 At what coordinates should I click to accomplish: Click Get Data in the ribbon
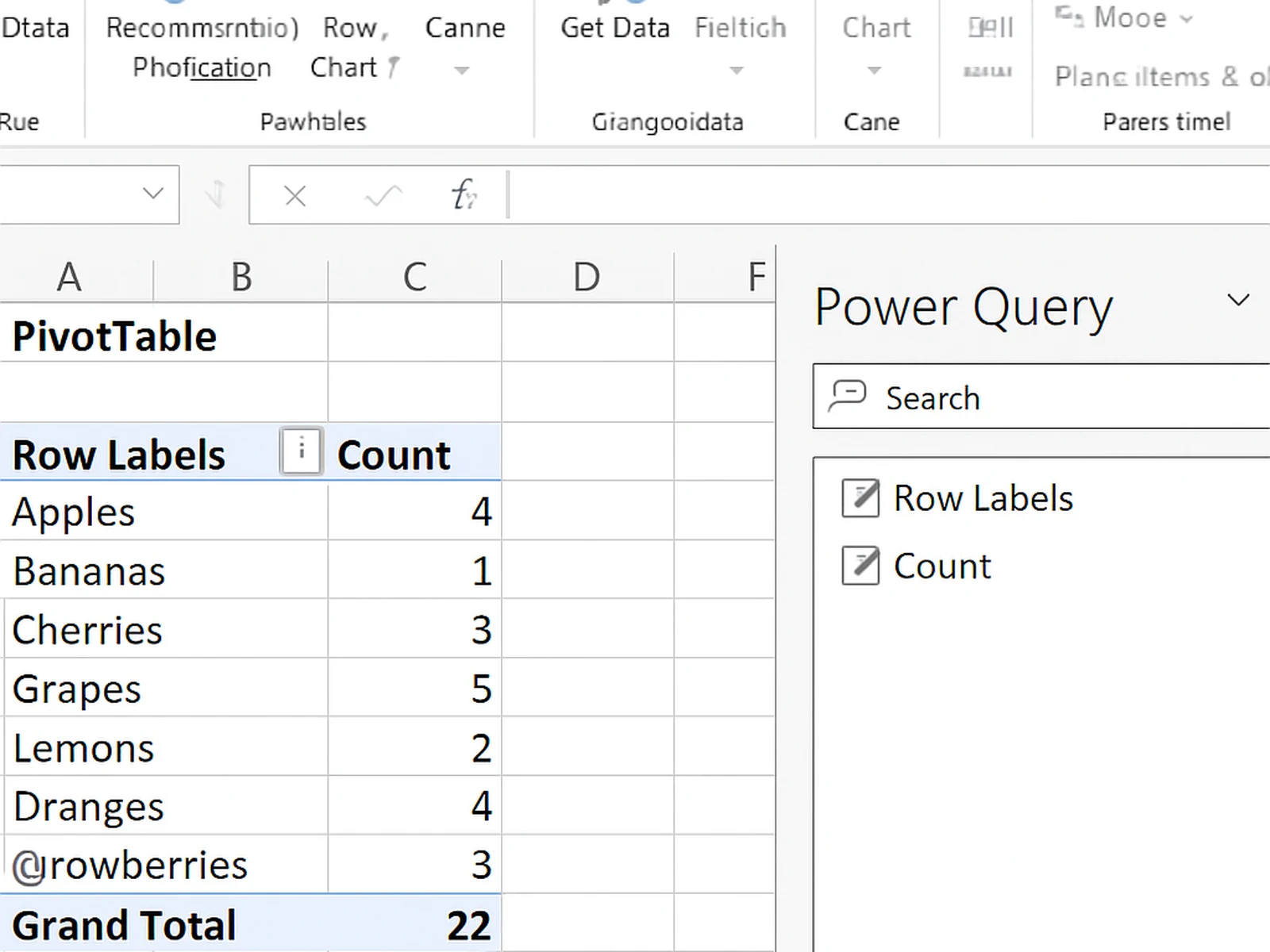tap(614, 29)
